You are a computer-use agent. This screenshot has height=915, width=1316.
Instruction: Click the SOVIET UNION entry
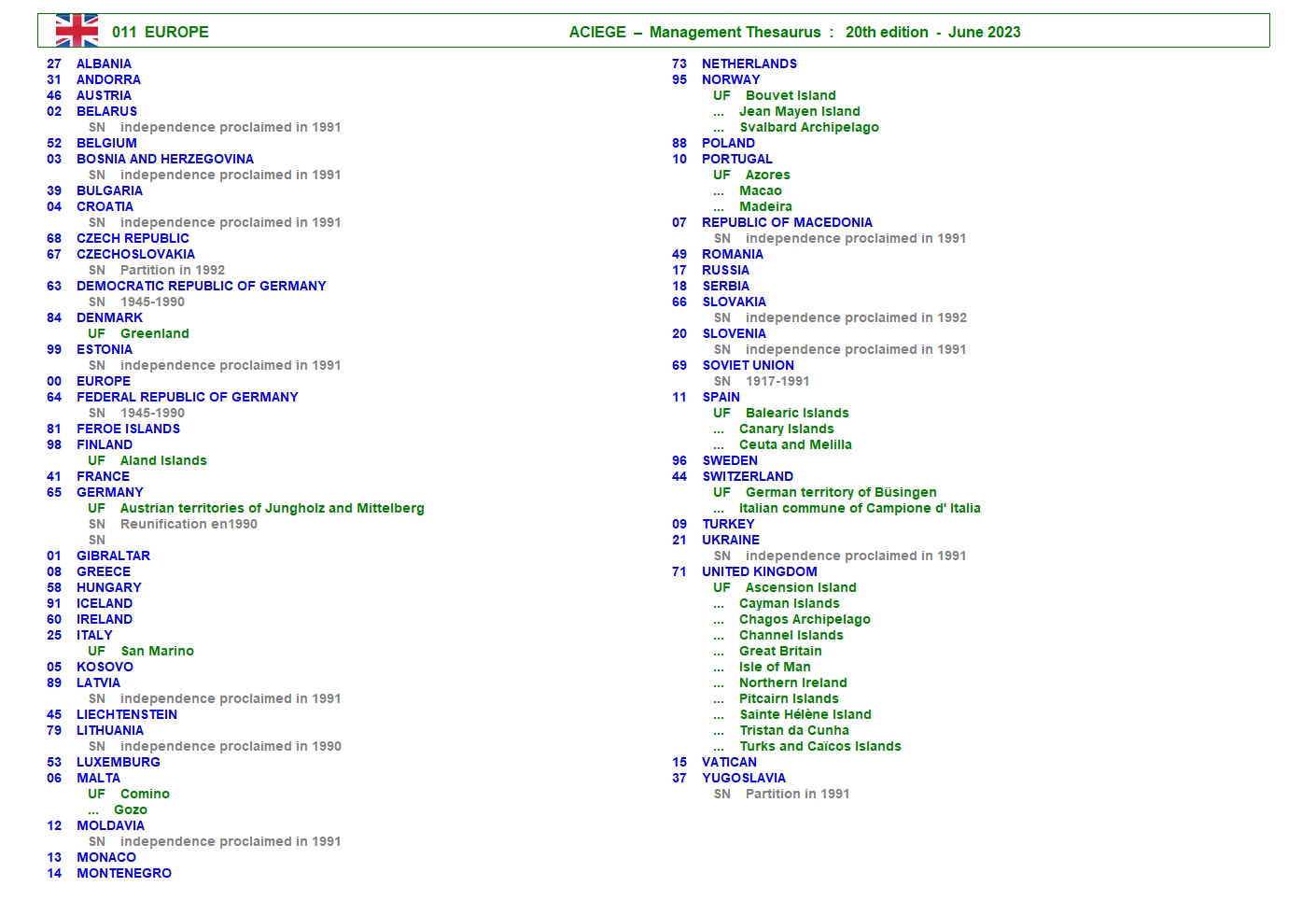748,365
